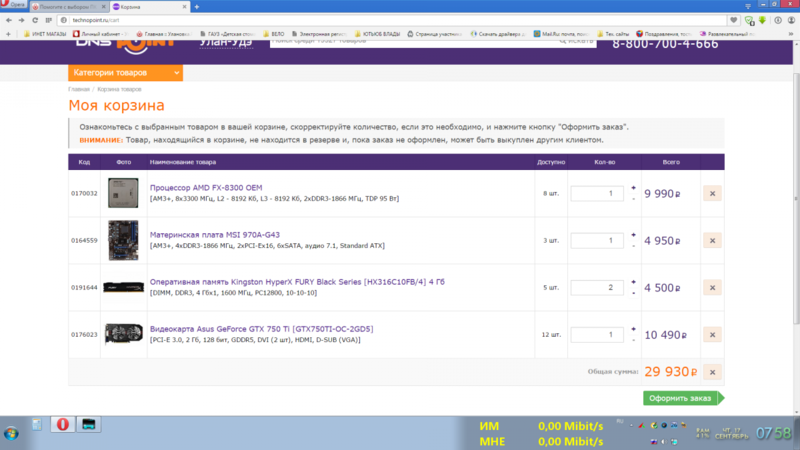Remove AMD FX-8300 processor from cart
This screenshot has width=800, height=450.
point(712,194)
